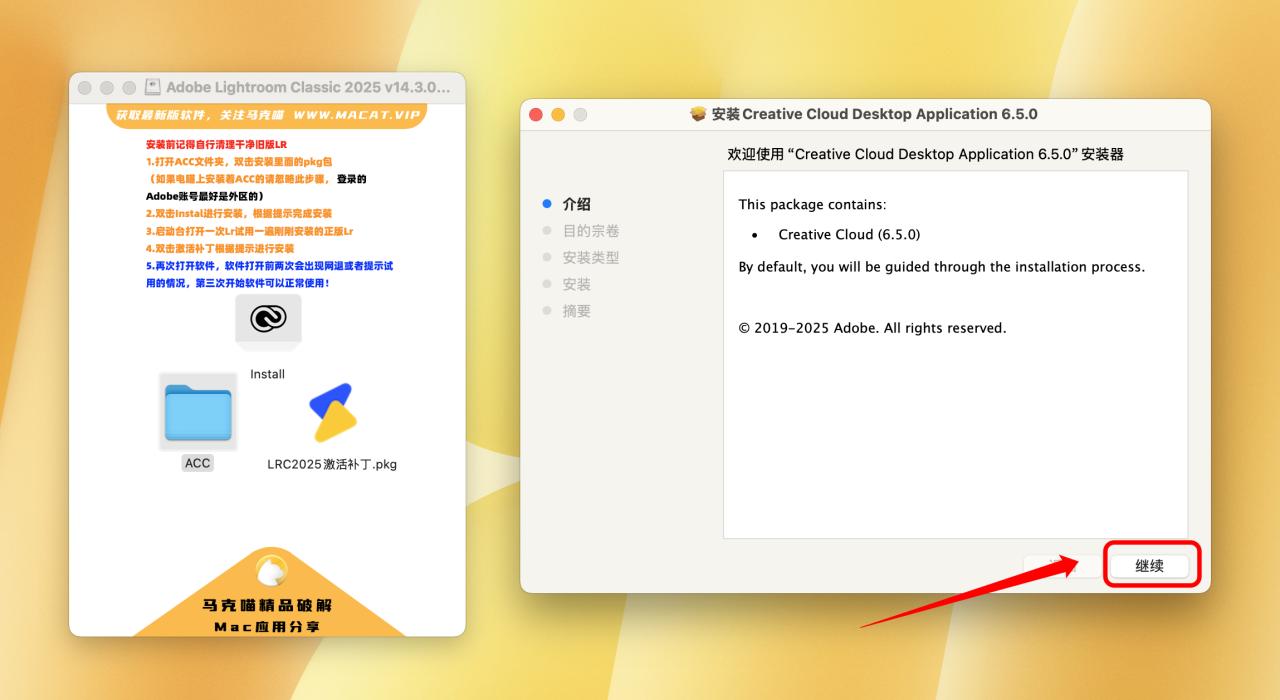The image size is (1280, 700).
Task: Click the disk icon in Lightroom window title
Action: pos(153,87)
